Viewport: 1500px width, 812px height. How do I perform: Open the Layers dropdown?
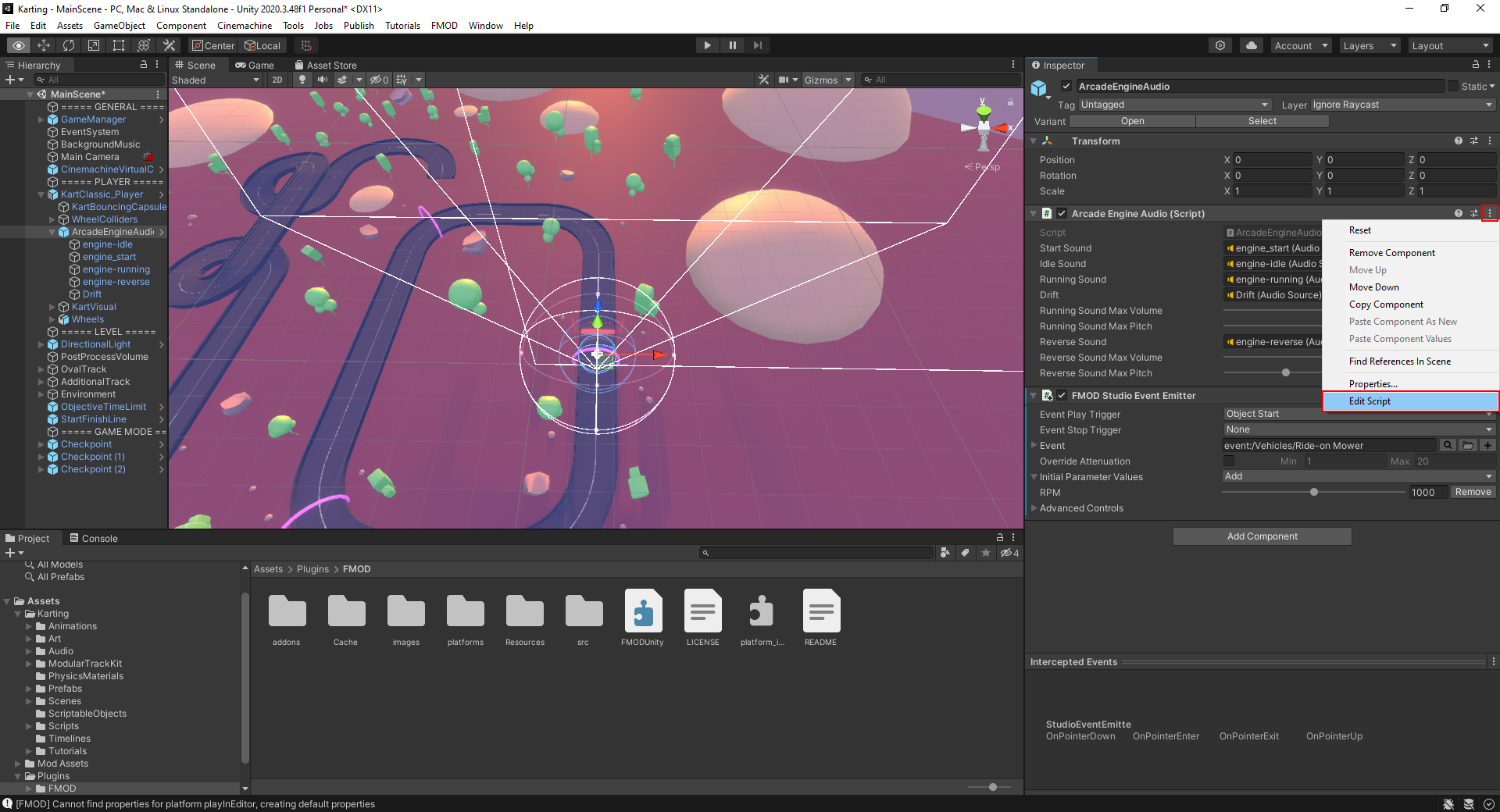(1369, 45)
